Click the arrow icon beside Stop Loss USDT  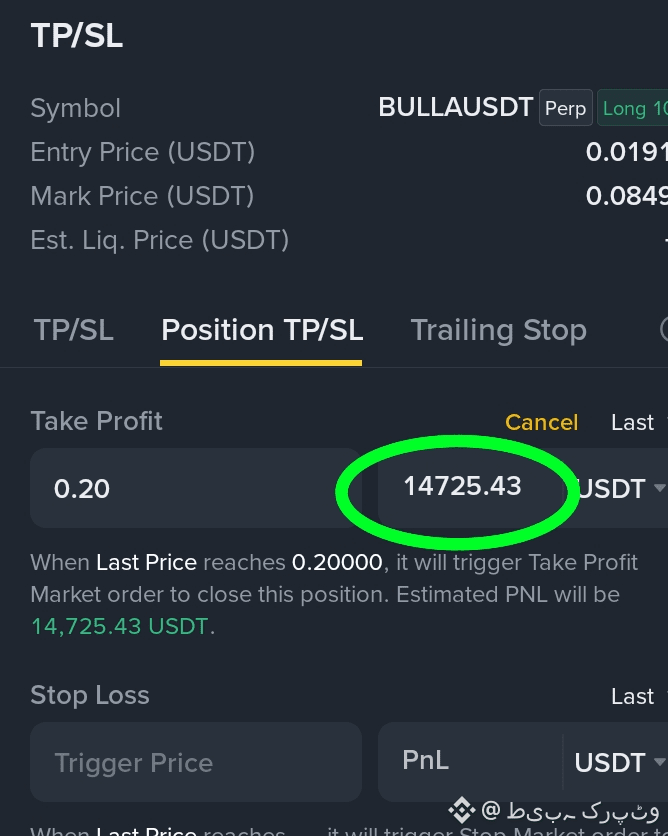pyautogui.click(x=660, y=761)
